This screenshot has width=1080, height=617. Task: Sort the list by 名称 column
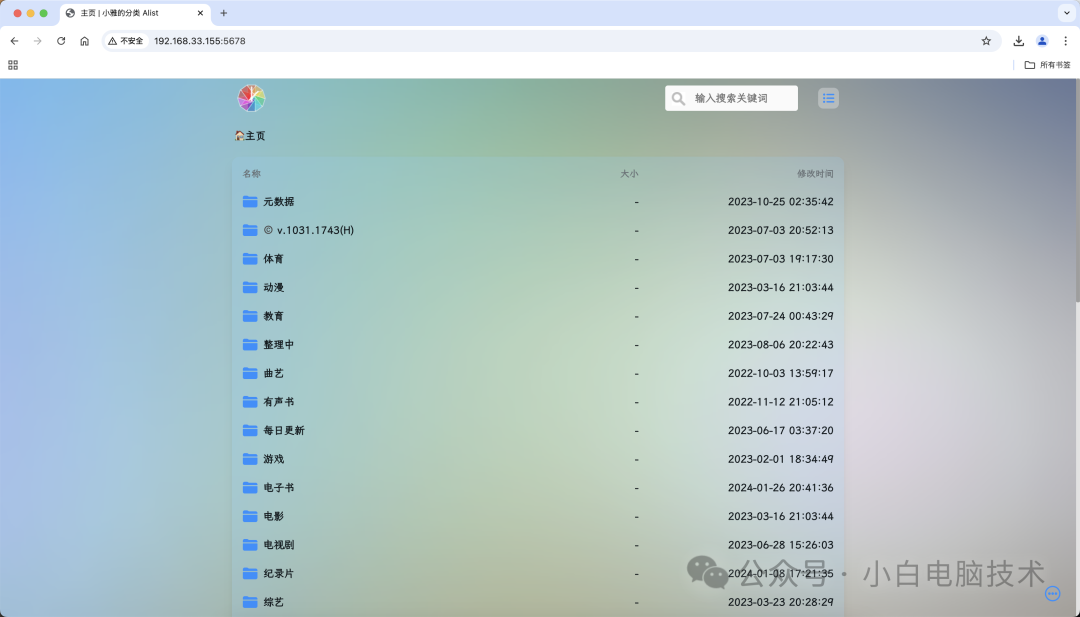coord(251,174)
